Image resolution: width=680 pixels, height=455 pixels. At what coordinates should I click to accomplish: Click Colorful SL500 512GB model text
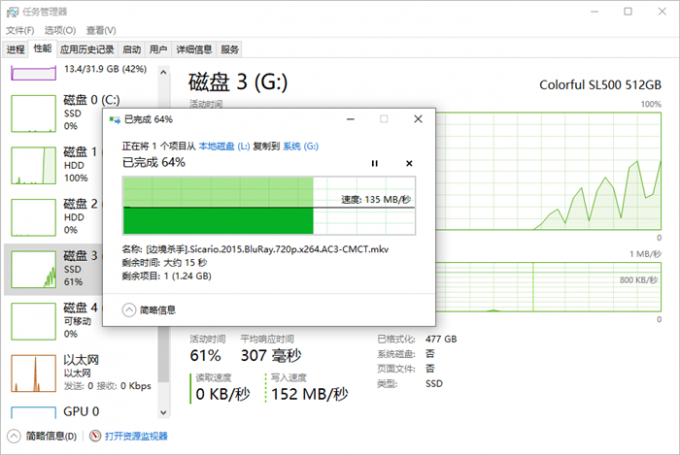coord(600,85)
